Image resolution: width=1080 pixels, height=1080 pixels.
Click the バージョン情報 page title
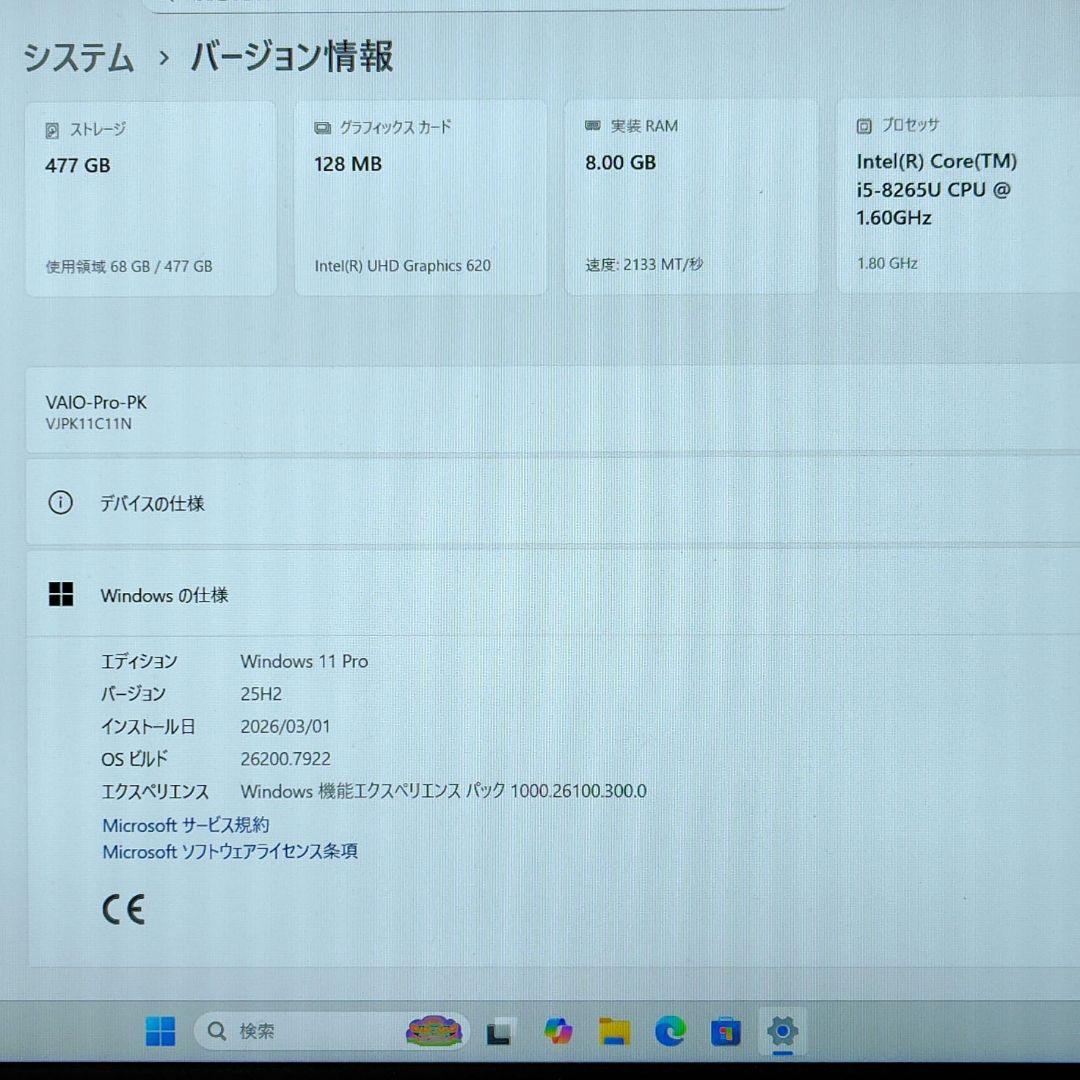click(291, 56)
